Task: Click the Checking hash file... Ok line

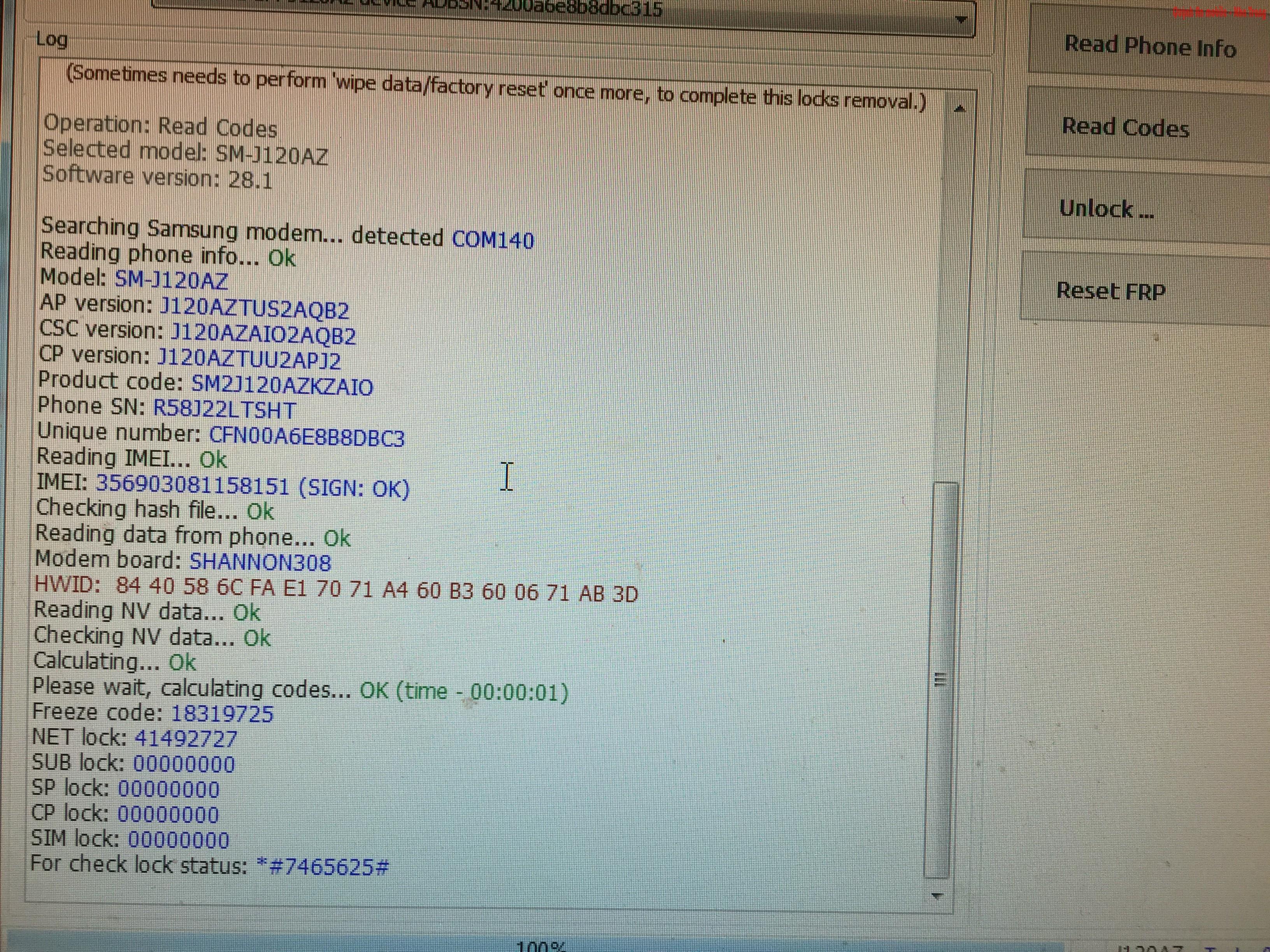Action: pos(155,510)
